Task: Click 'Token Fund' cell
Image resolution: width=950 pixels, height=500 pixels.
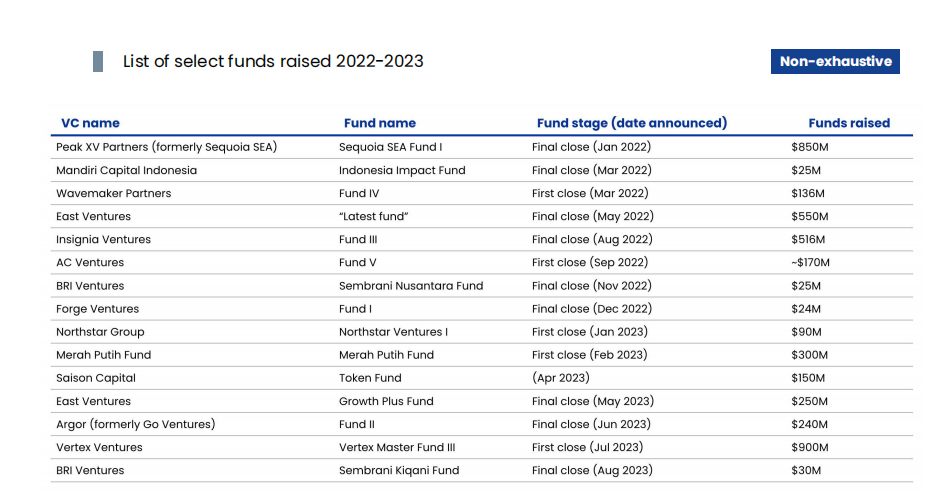Action: (x=370, y=378)
